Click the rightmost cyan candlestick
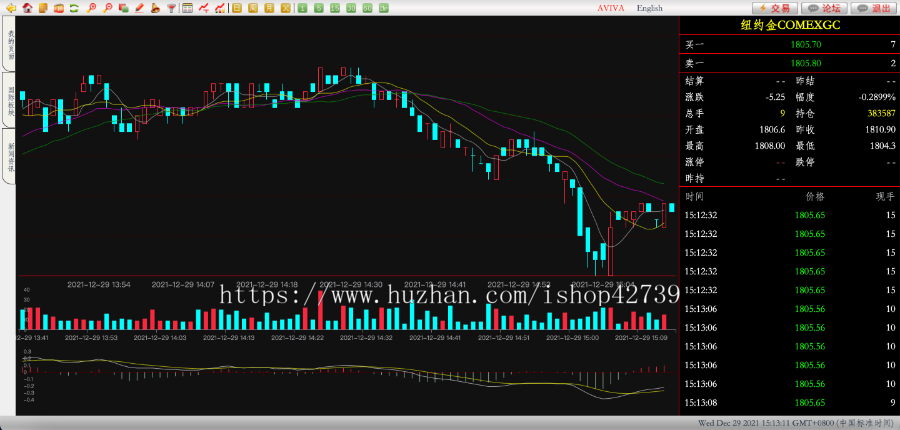 [x=672, y=207]
